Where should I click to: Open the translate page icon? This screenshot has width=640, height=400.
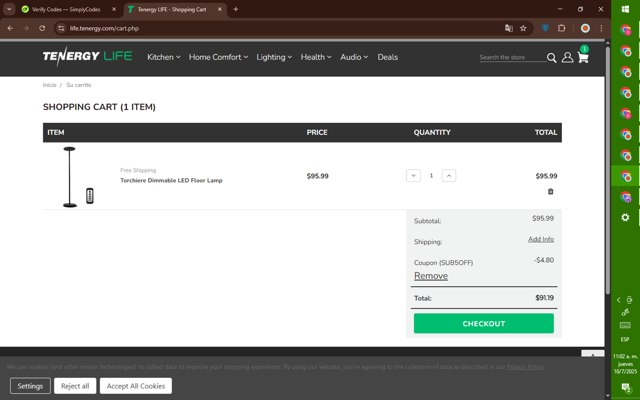[509, 28]
